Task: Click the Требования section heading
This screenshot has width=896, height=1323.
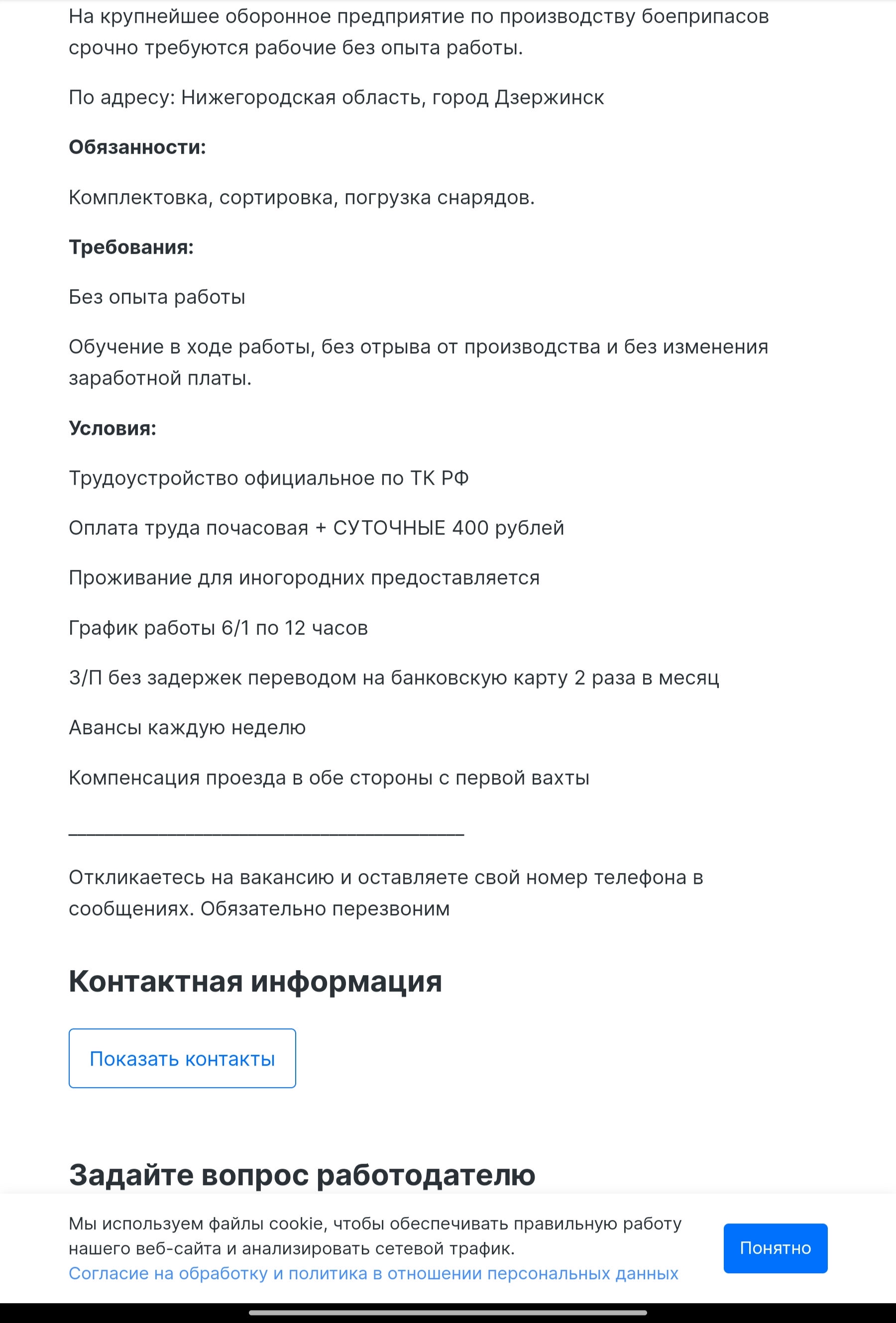Action: 131,247
